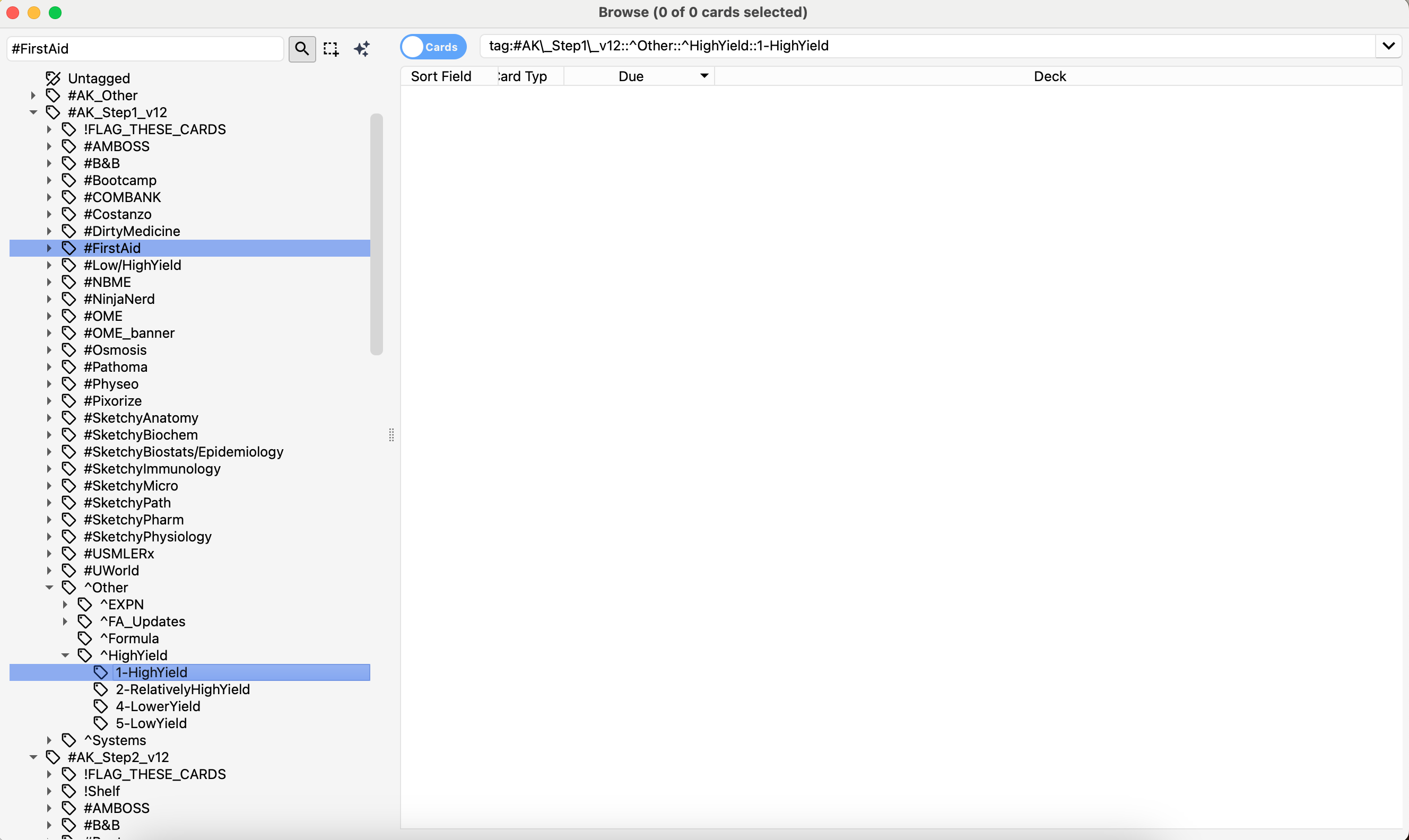Click tag icon beside ^Formula
This screenshot has height=840, width=1409.
click(x=85, y=638)
